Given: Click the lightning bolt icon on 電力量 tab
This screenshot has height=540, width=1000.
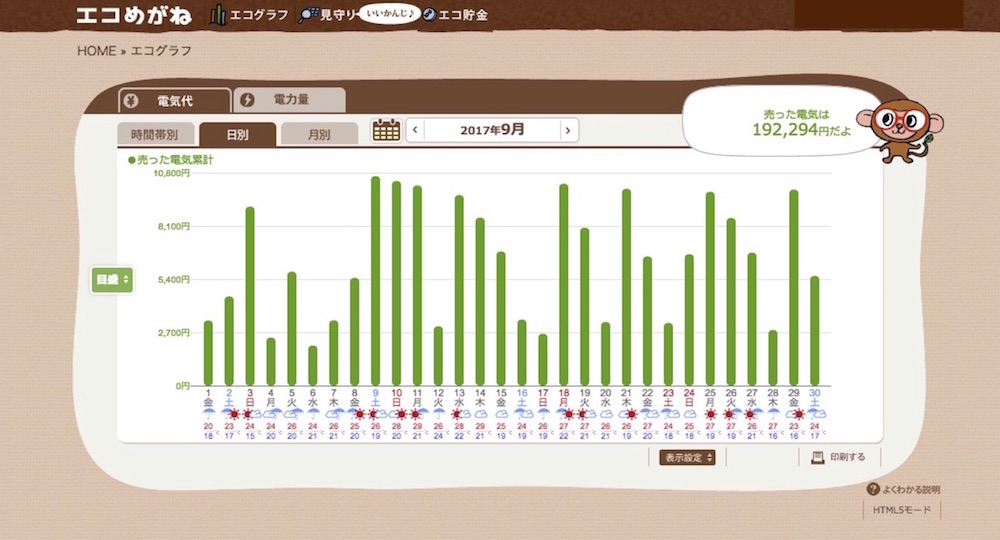Looking at the screenshot, I should (247, 100).
